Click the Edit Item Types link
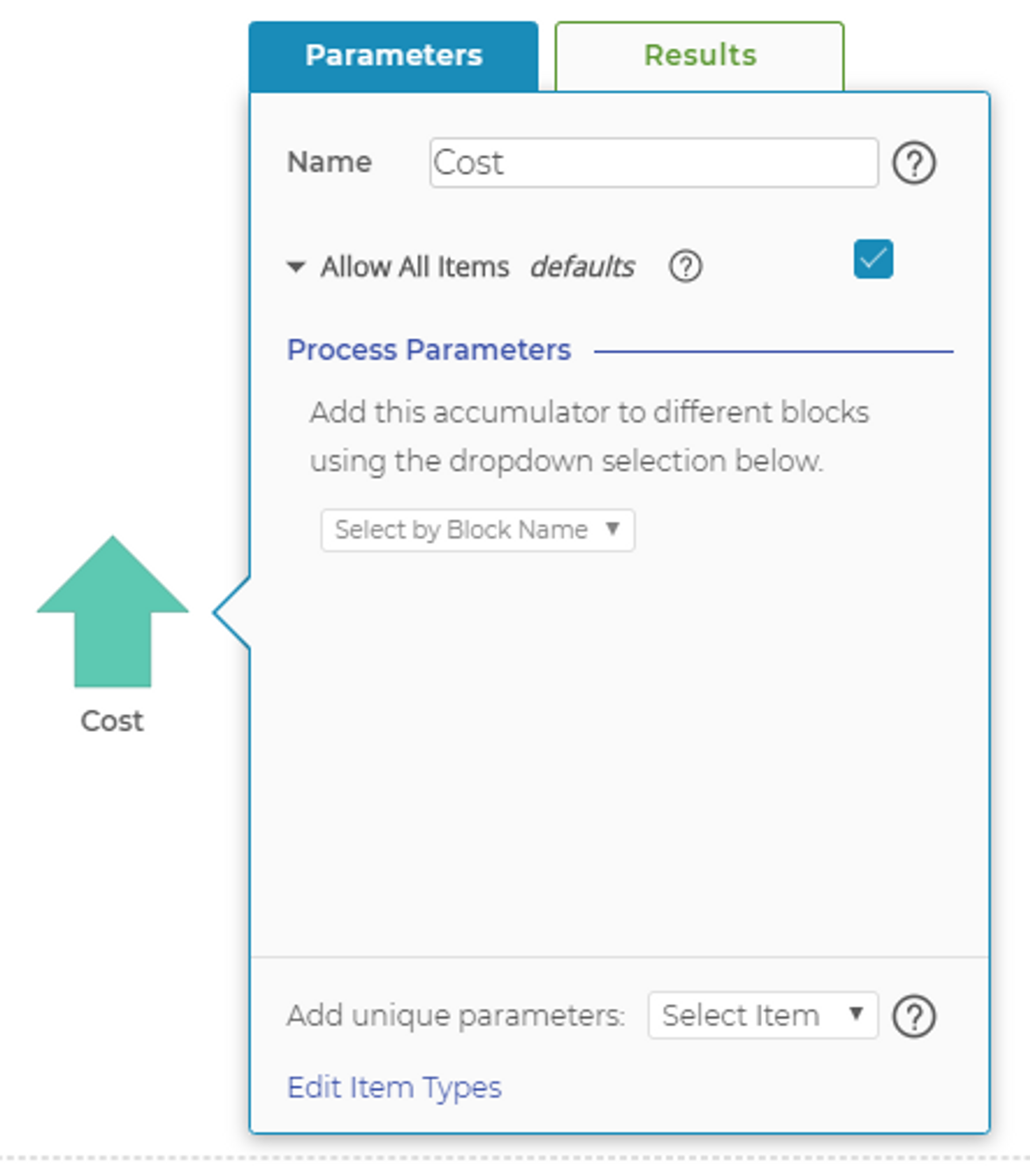This screenshot has width=1030, height=1176. 394,1087
